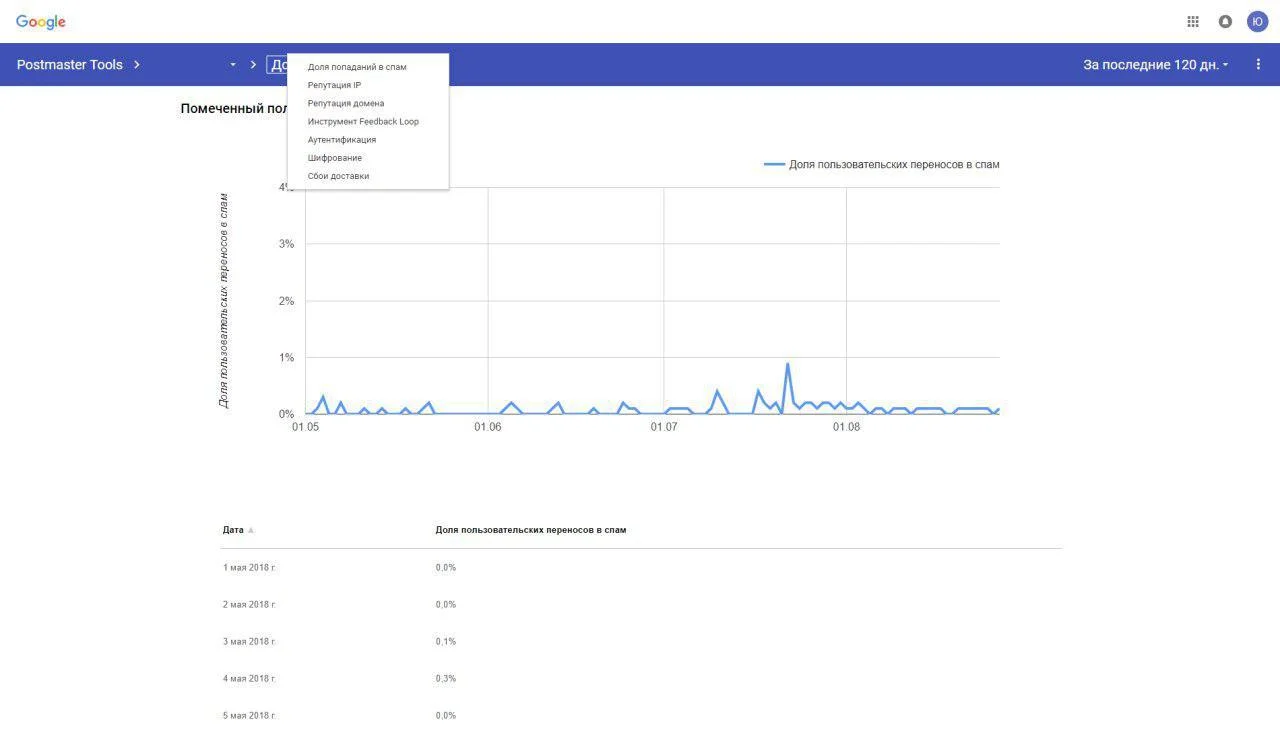Select Шифрование menu option

pos(335,158)
